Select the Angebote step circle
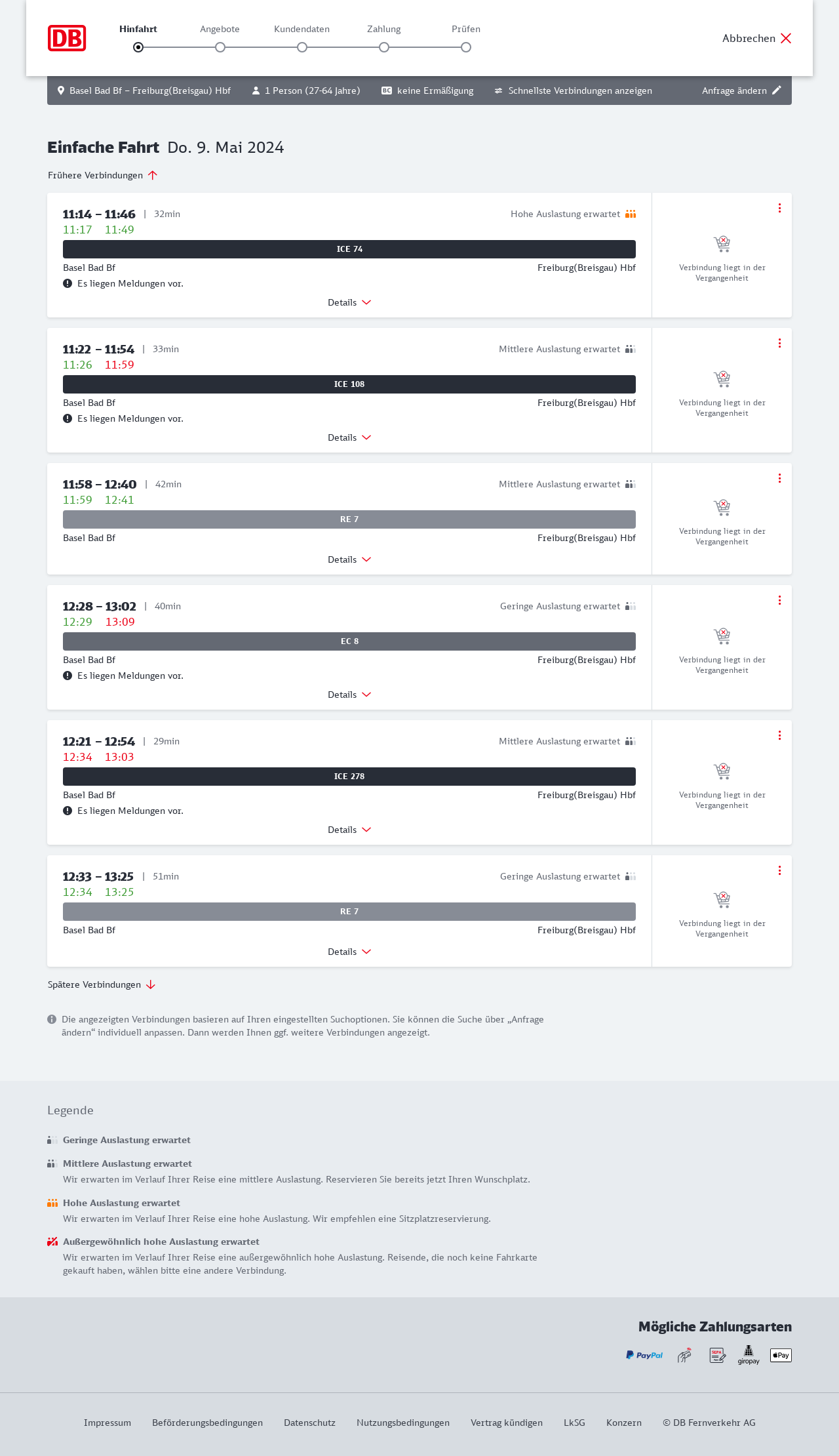This screenshot has width=839, height=1456. [x=220, y=47]
